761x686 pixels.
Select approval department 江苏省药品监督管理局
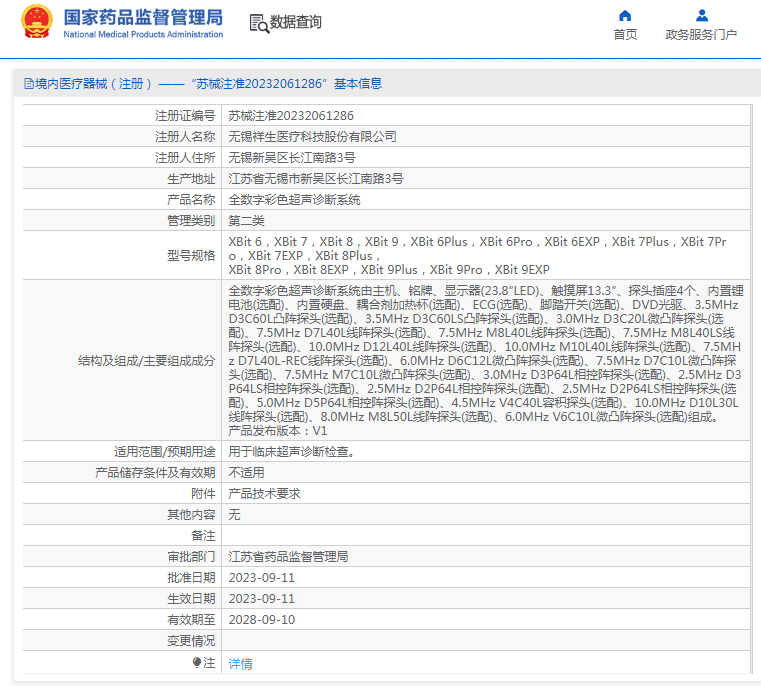pos(288,557)
